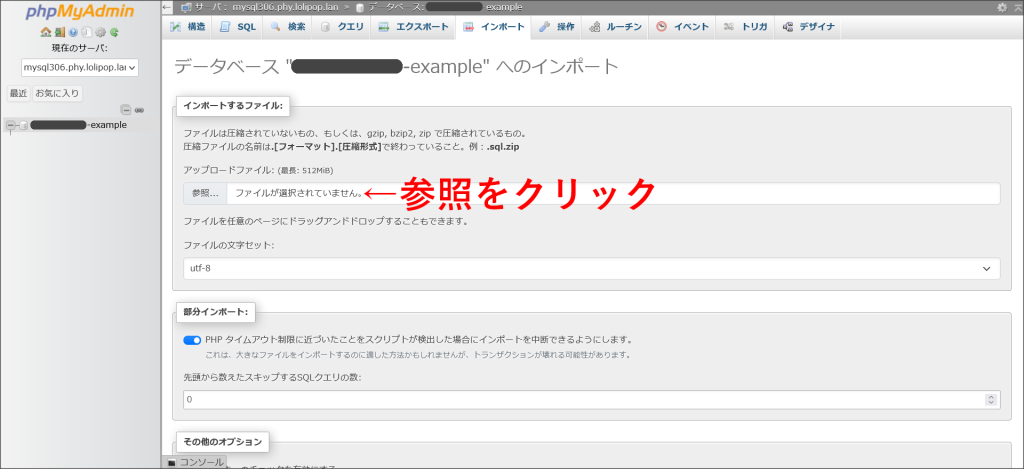This screenshot has width=1024, height=469.
Task: Open the クエリ (Query) tab
Action: [342, 27]
